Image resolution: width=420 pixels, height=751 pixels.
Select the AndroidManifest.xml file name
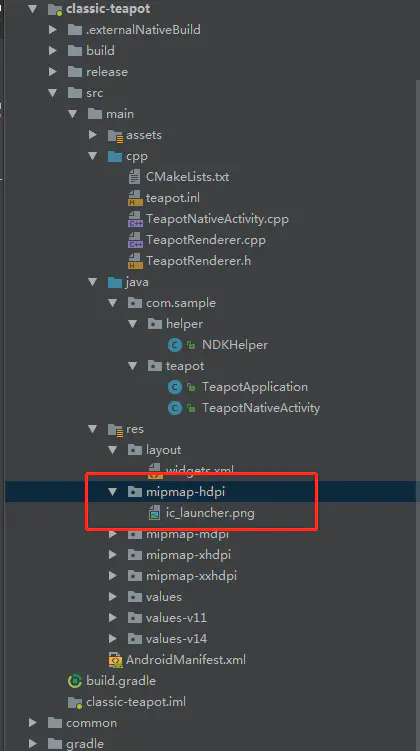[186, 660]
